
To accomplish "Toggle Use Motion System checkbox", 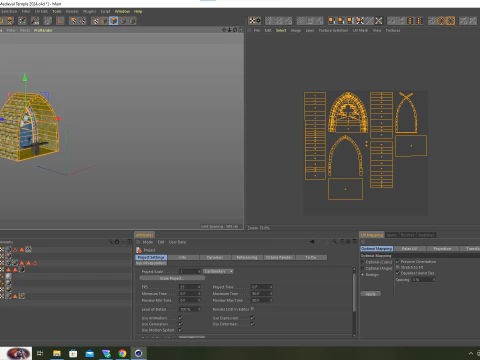I will click(180, 330).
